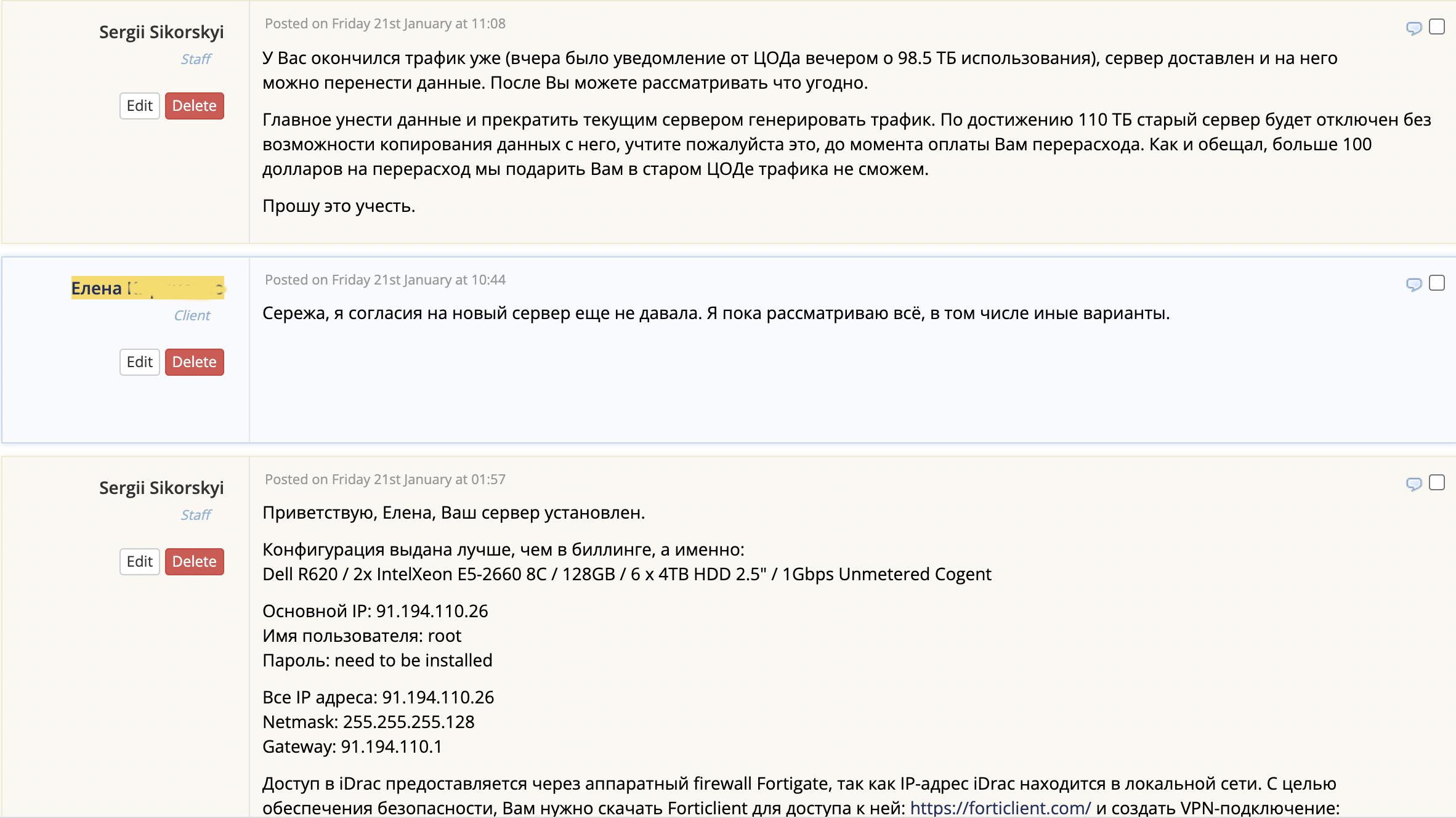Edit Елена's client message
This screenshot has height=818, width=1456.
140,362
